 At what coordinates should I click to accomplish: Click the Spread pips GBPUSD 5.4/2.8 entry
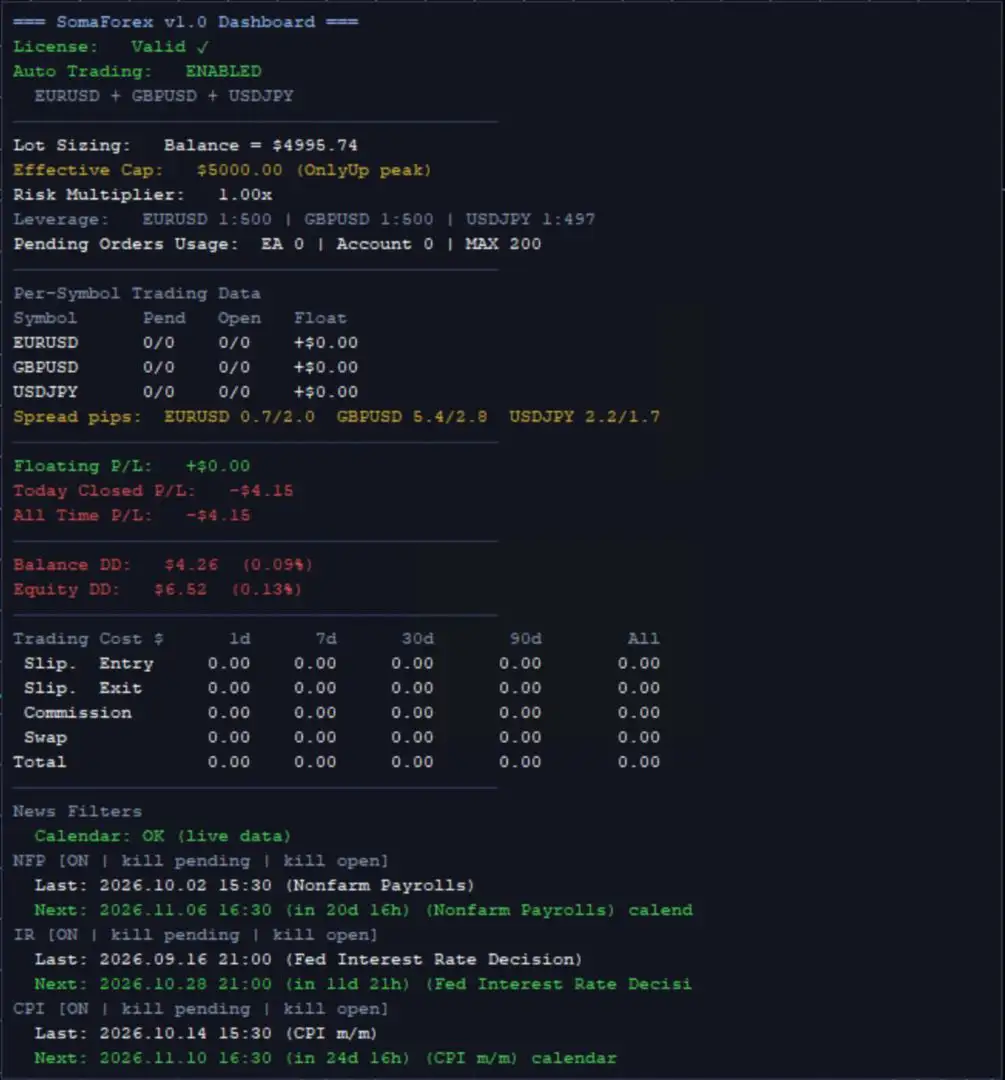tap(412, 417)
